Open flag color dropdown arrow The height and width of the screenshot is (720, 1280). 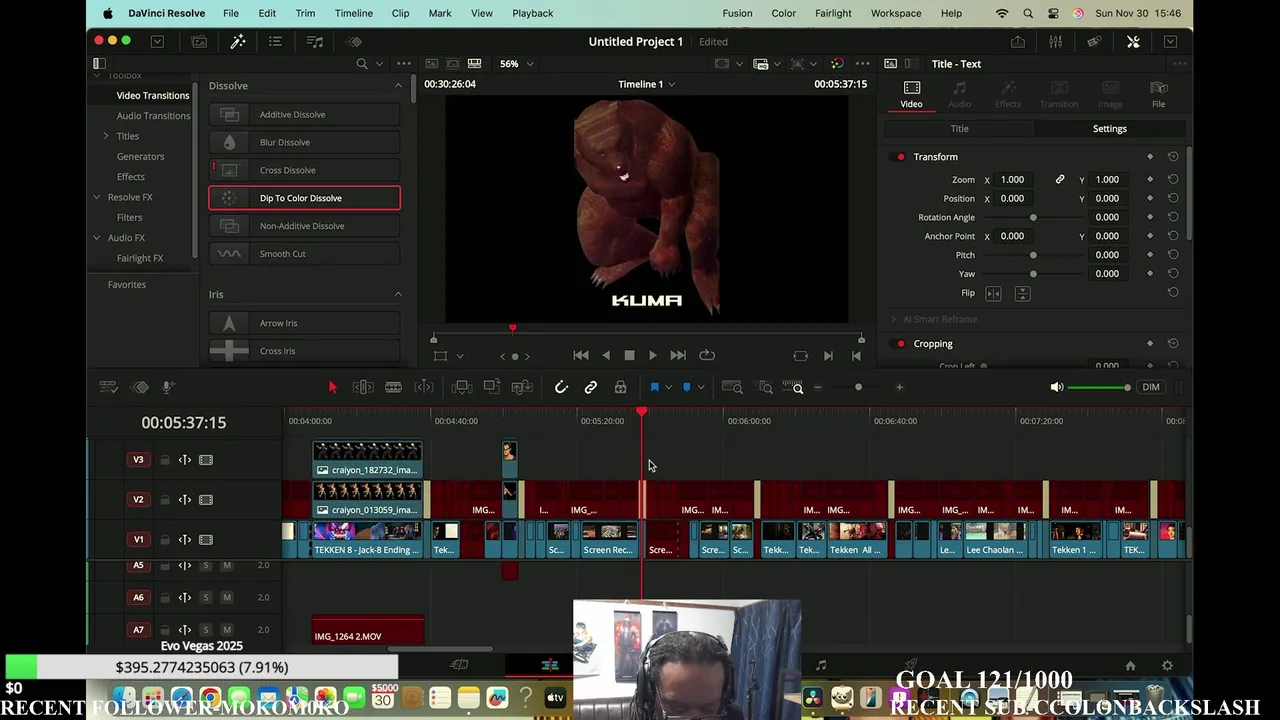[669, 387]
